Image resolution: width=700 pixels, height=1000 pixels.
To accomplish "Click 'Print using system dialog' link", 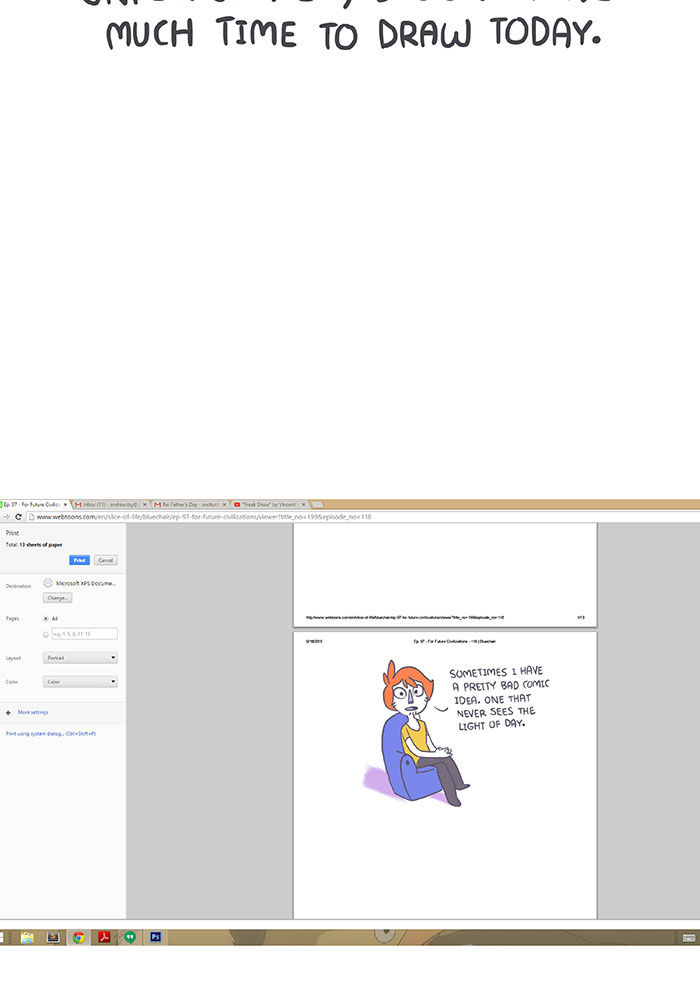I will (50, 734).
